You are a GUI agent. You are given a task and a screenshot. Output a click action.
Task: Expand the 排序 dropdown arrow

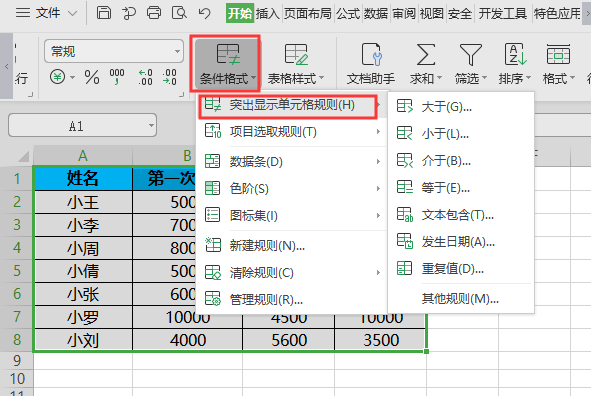point(528,78)
